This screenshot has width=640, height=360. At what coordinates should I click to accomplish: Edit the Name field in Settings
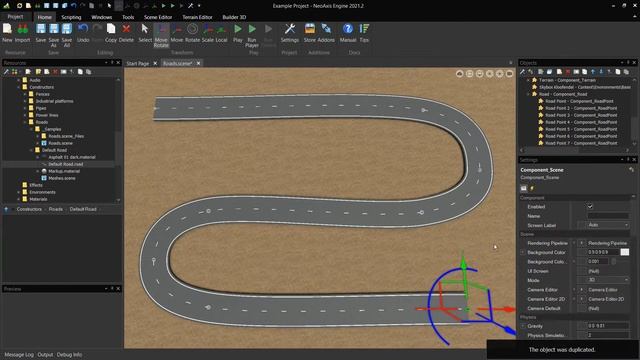pyautogui.click(x=608, y=216)
